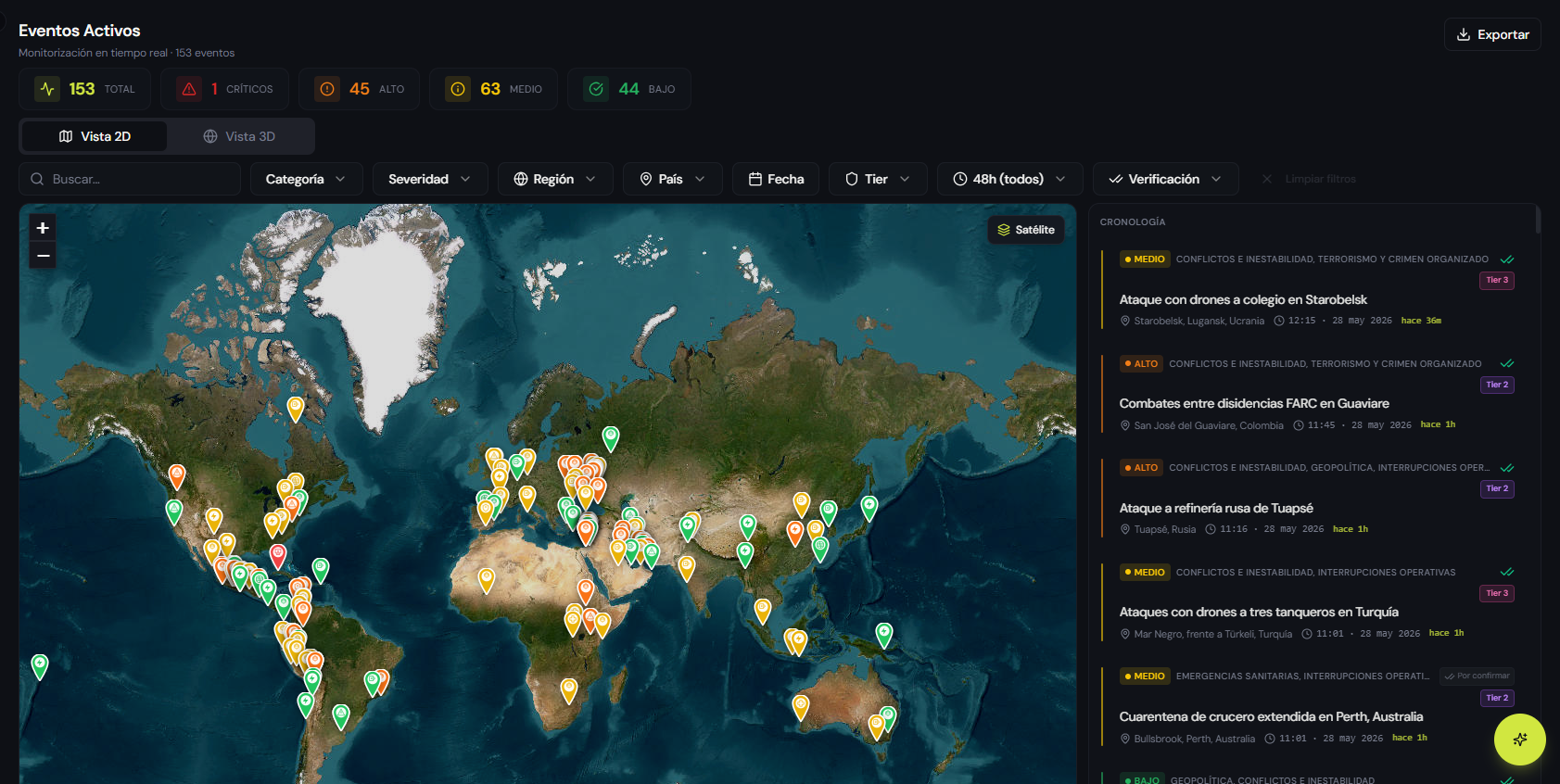Image resolution: width=1560 pixels, height=784 pixels.
Task: Click the chronology panel scrollbar
Action: click(x=1538, y=220)
